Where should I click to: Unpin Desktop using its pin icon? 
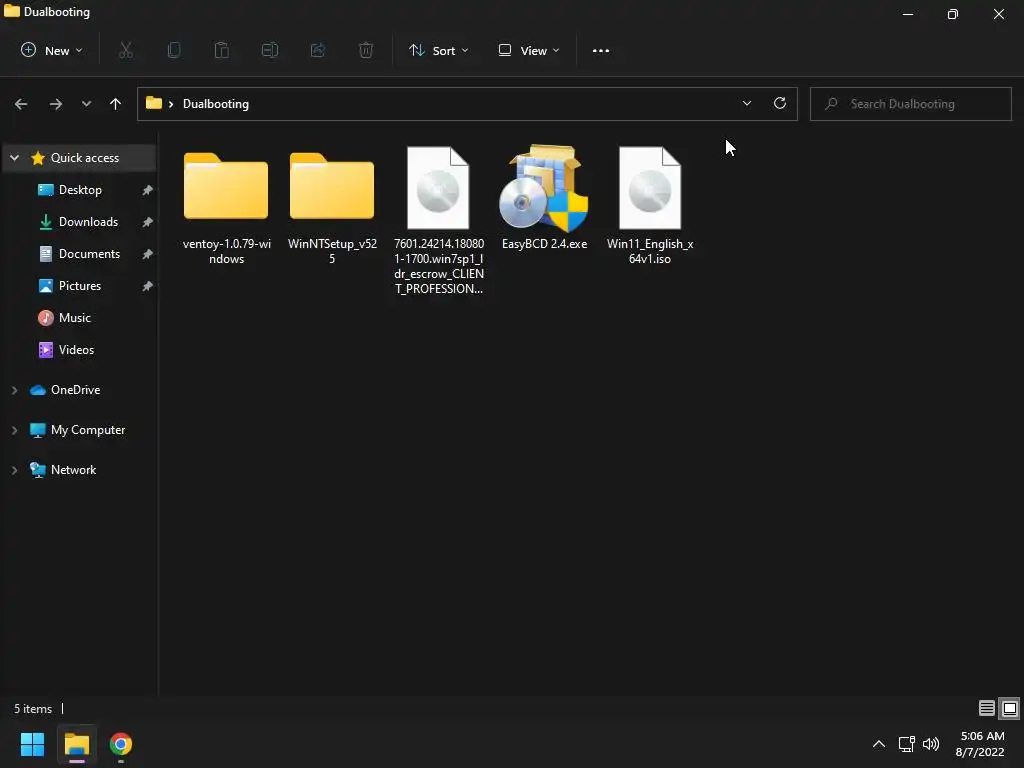coord(148,190)
